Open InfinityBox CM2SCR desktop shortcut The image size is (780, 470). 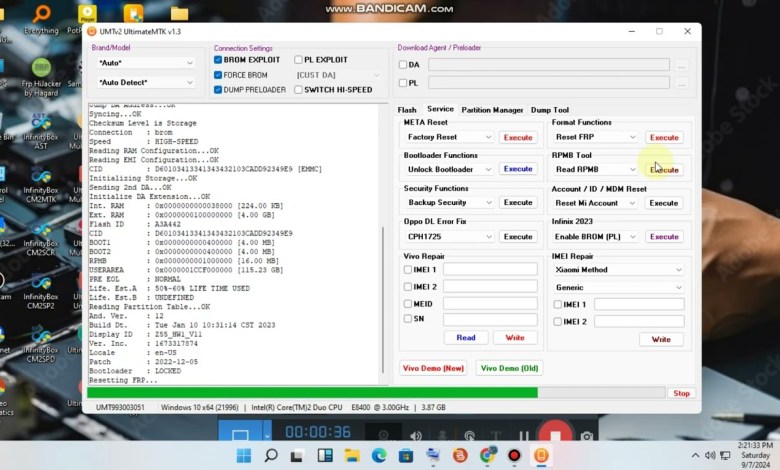click(x=41, y=239)
